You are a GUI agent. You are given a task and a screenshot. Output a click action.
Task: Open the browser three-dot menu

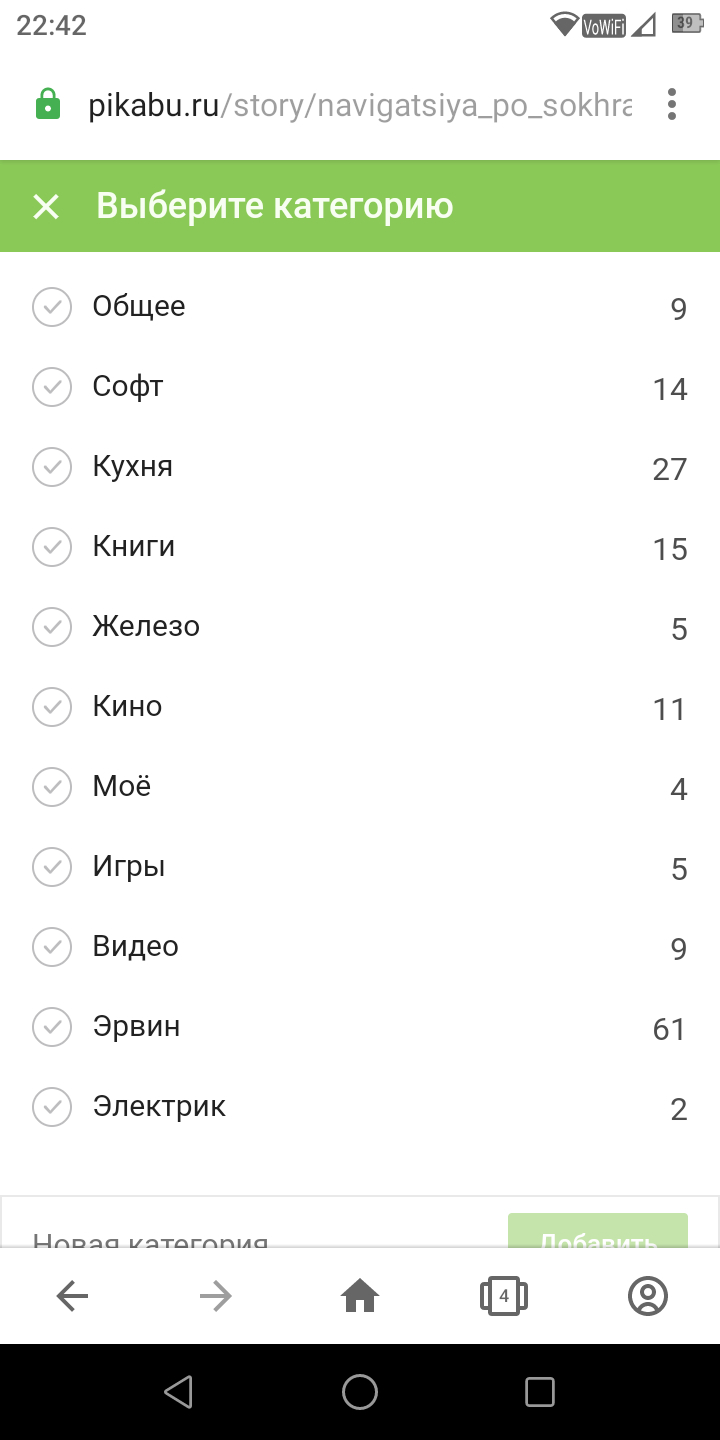coord(672,104)
